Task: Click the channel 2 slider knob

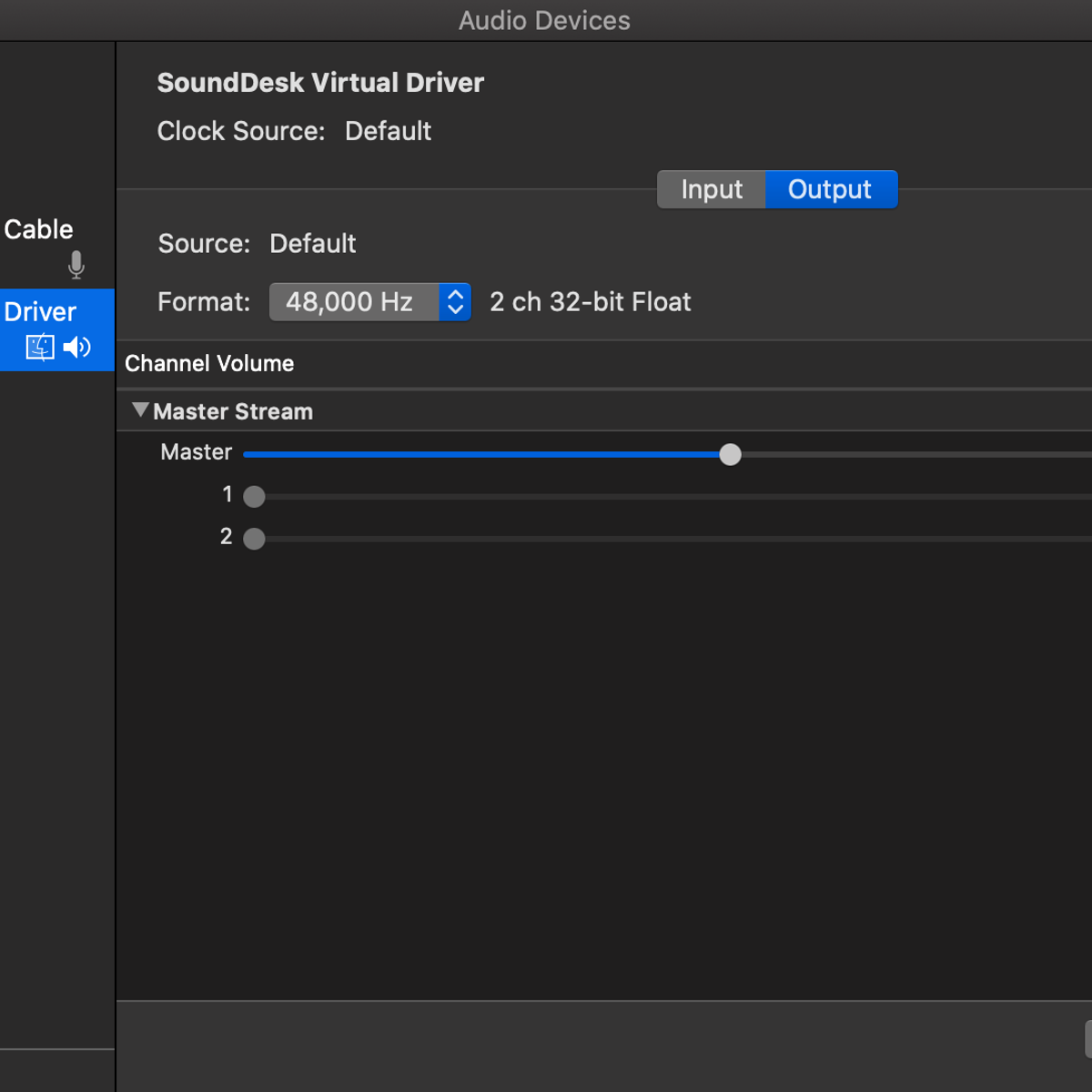Action: click(255, 539)
